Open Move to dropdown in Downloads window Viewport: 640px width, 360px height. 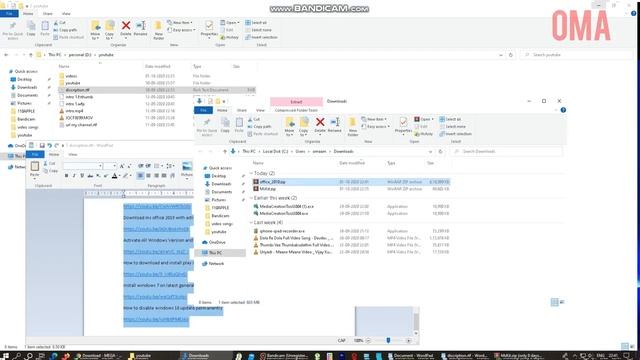289,127
